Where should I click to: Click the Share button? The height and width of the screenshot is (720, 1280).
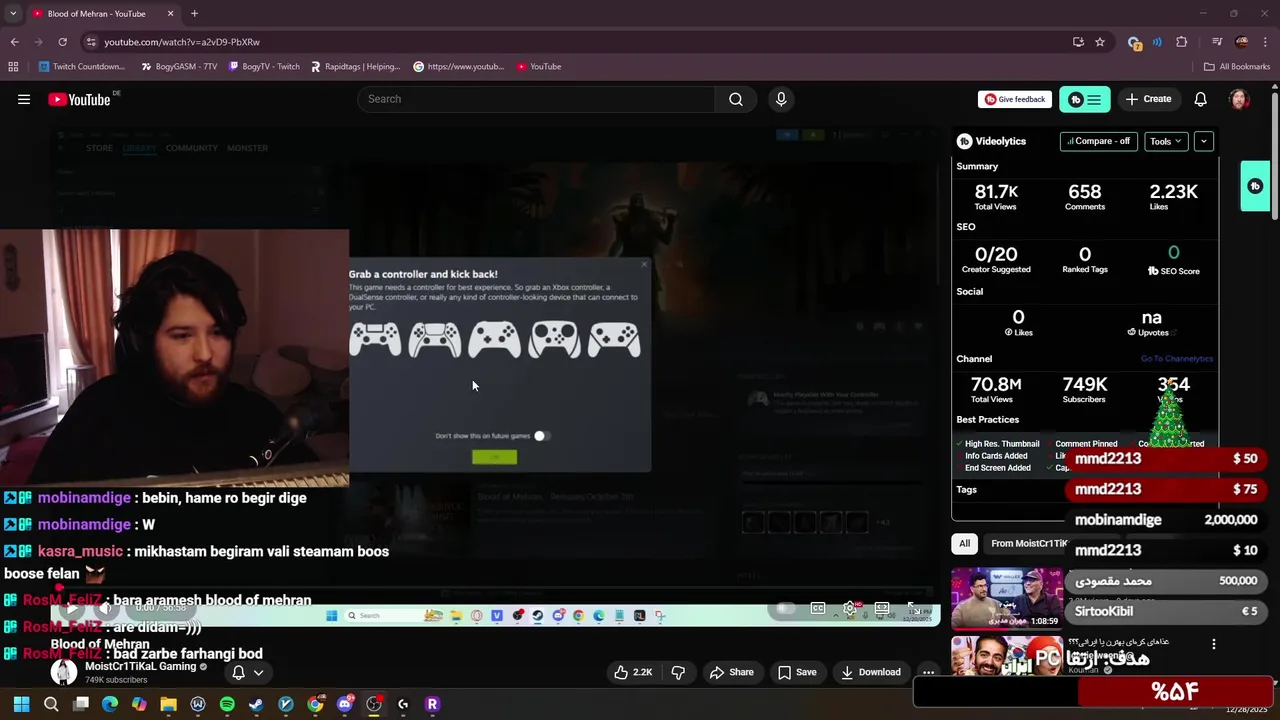(731, 673)
